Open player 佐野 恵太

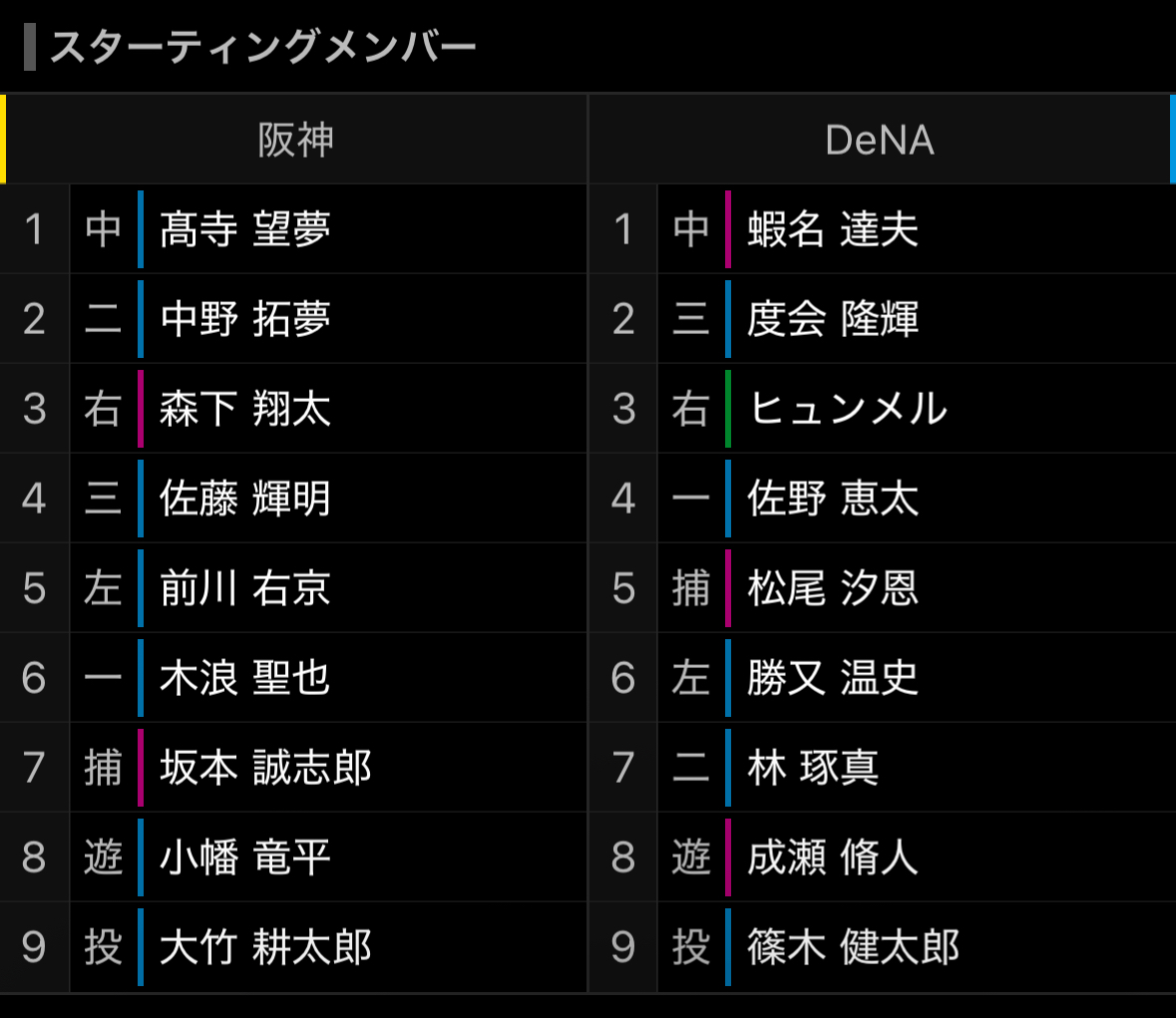click(833, 499)
